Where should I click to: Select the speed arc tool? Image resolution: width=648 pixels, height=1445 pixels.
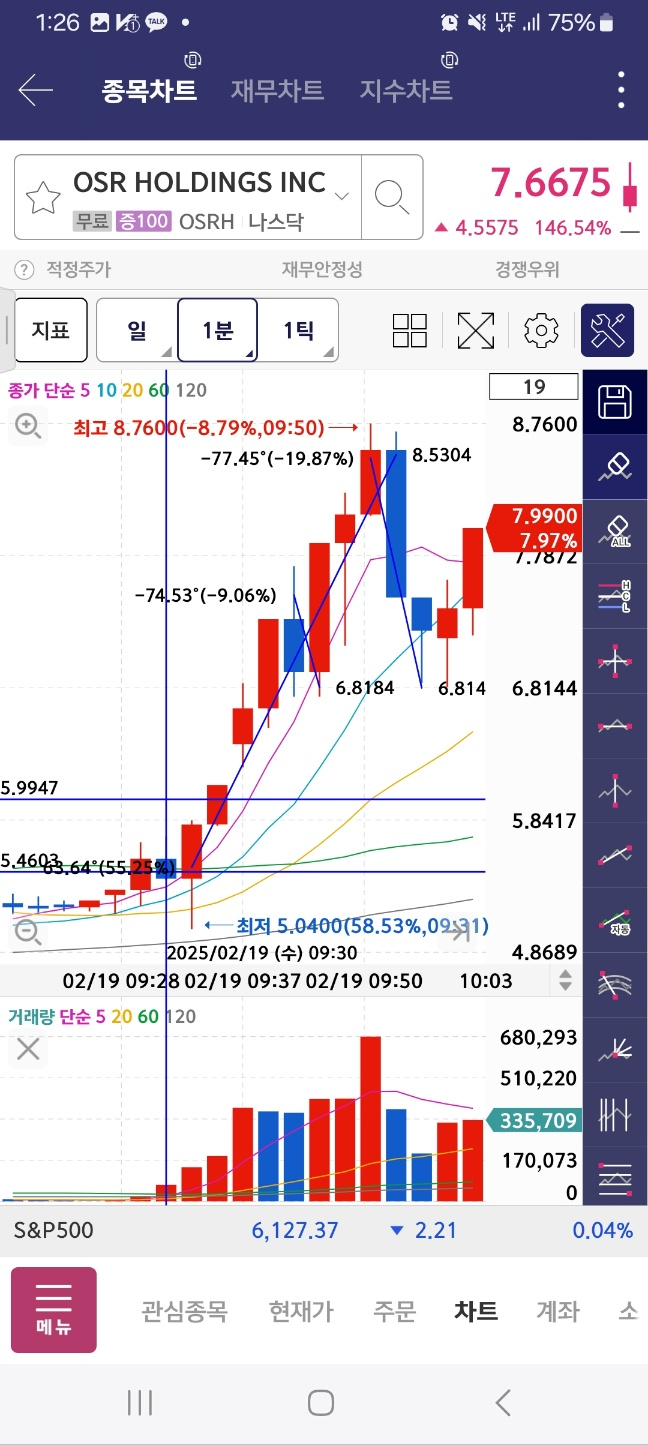[x=614, y=986]
